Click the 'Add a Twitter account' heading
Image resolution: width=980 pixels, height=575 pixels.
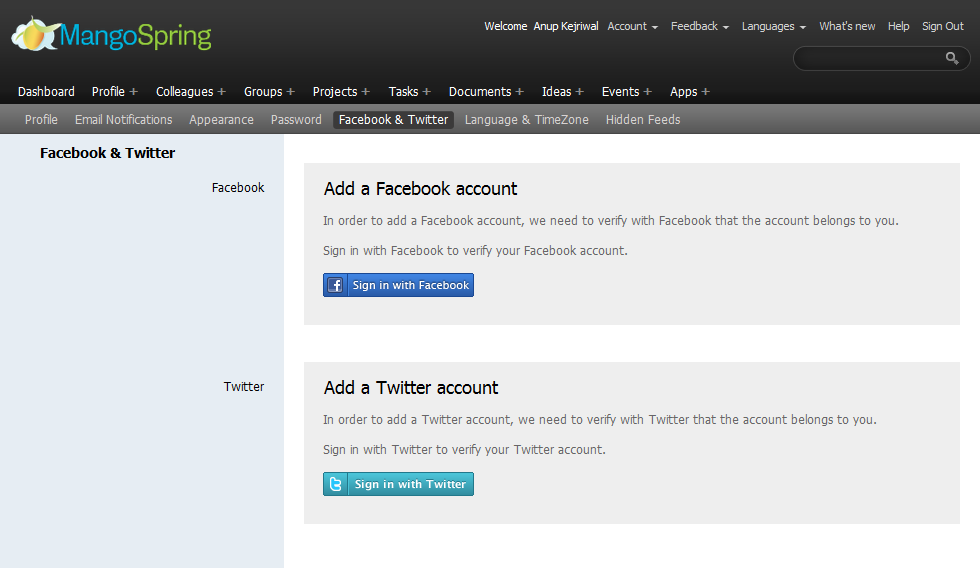coord(411,388)
